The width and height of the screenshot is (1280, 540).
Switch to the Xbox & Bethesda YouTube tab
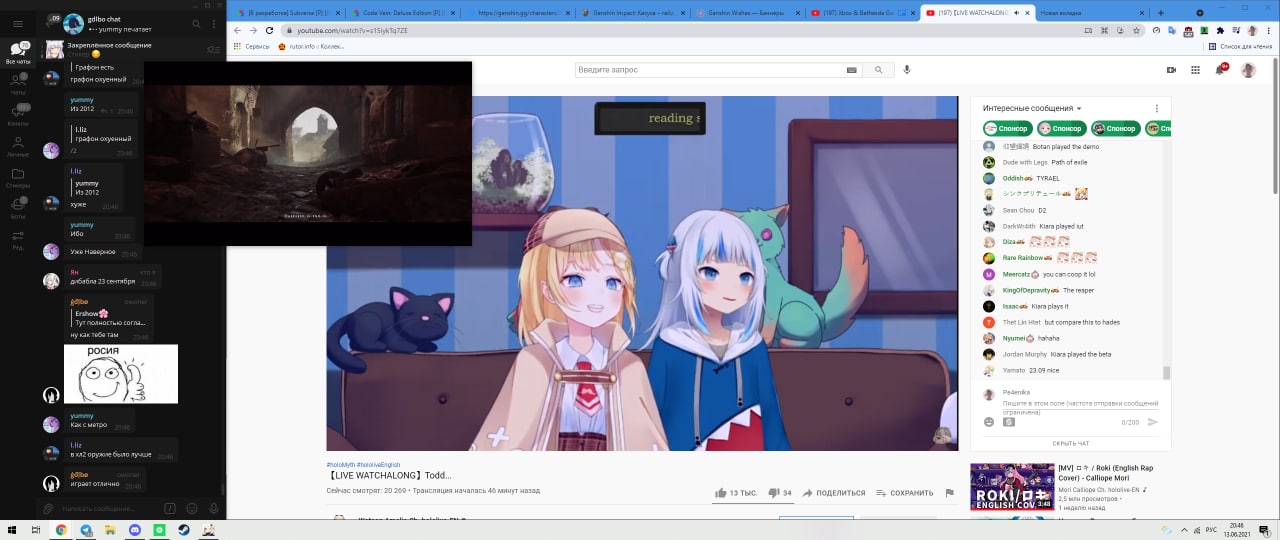pos(861,13)
